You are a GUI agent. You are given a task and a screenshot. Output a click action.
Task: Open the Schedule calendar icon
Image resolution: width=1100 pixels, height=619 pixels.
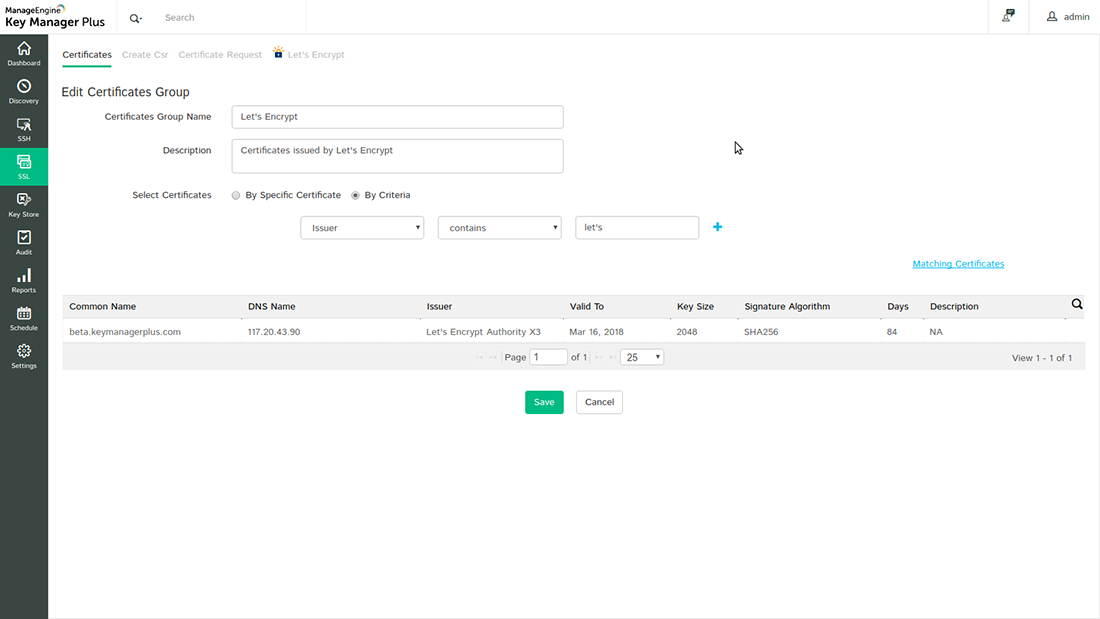(24, 314)
